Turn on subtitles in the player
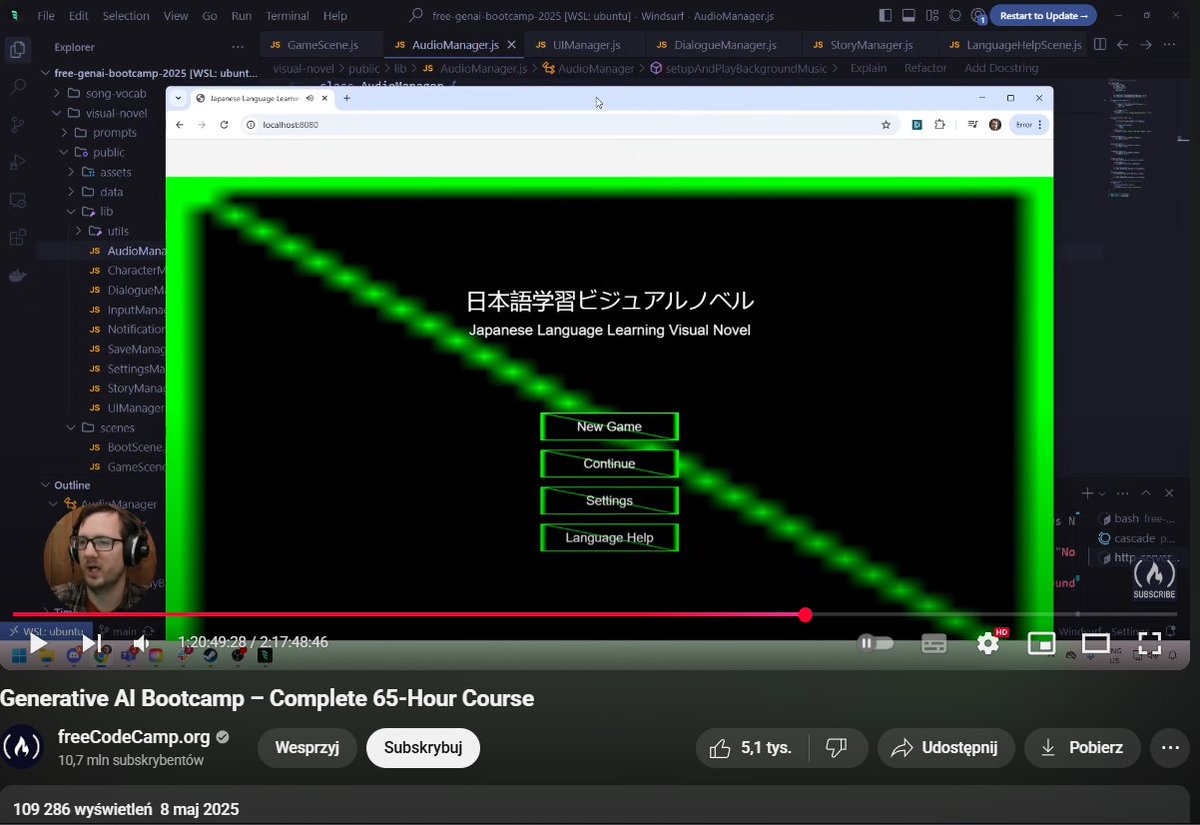1200x825 pixels. [934, 643]
